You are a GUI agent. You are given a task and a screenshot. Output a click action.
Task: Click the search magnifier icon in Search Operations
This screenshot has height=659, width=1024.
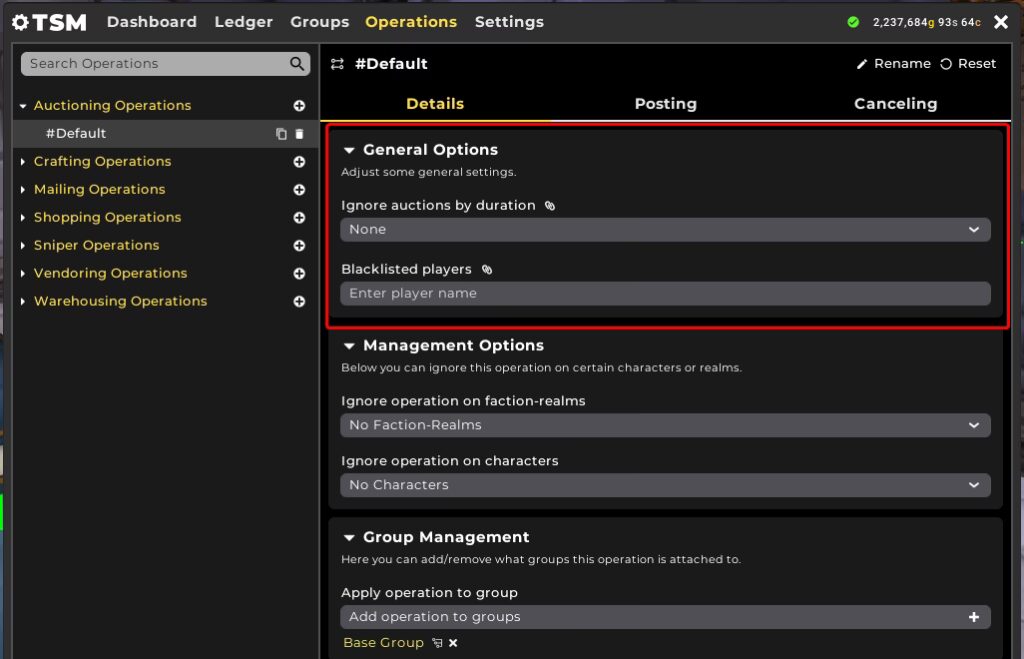click(x=297, y=64)
